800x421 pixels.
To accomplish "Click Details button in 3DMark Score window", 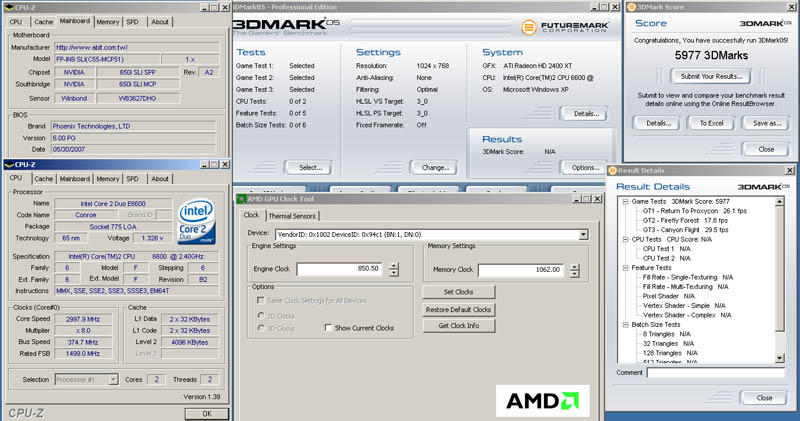I will pos(658,123).
